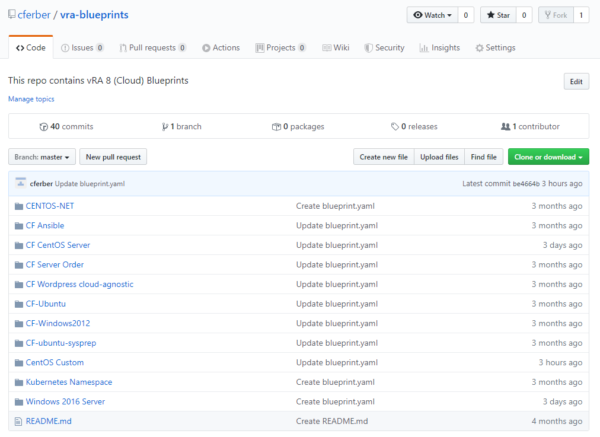Open the repository Settings tab
600x437 pixels.
point(495,48)
